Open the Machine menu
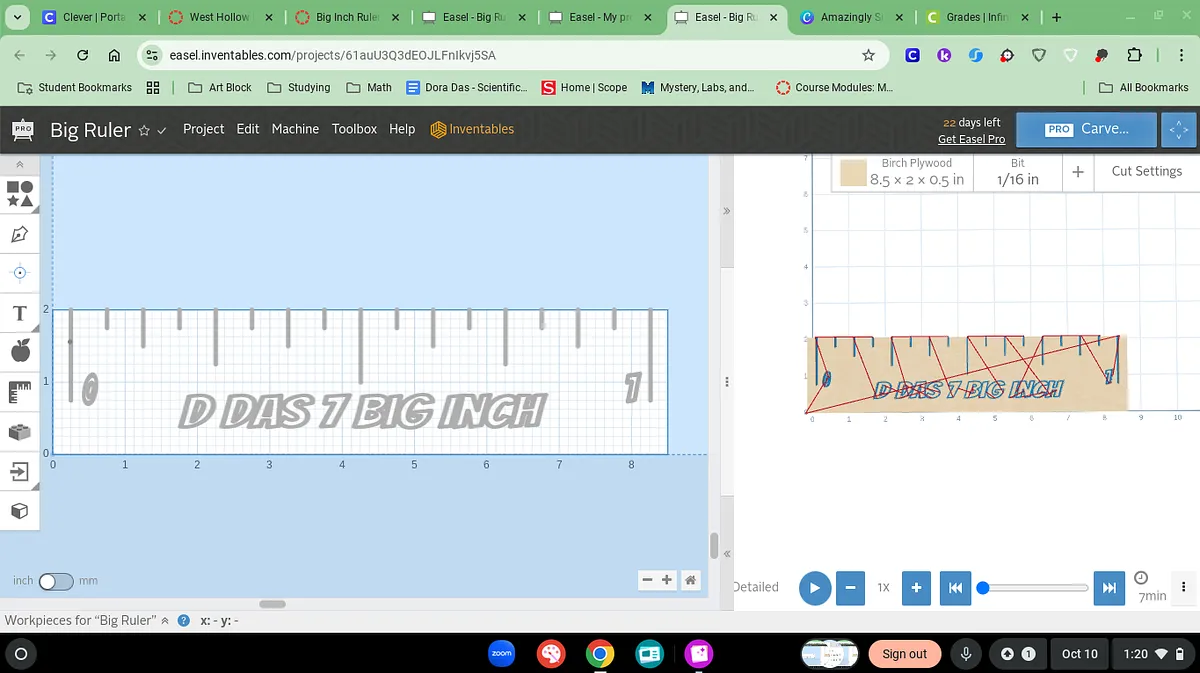This screenshot has width=1200, height=673. point(295,129)
